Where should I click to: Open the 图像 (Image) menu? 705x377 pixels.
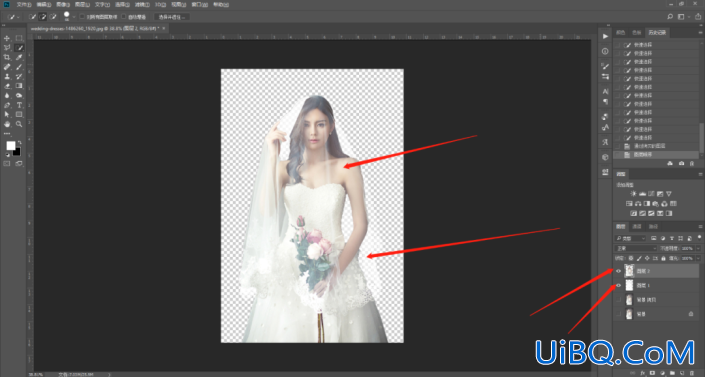(62, 4)
